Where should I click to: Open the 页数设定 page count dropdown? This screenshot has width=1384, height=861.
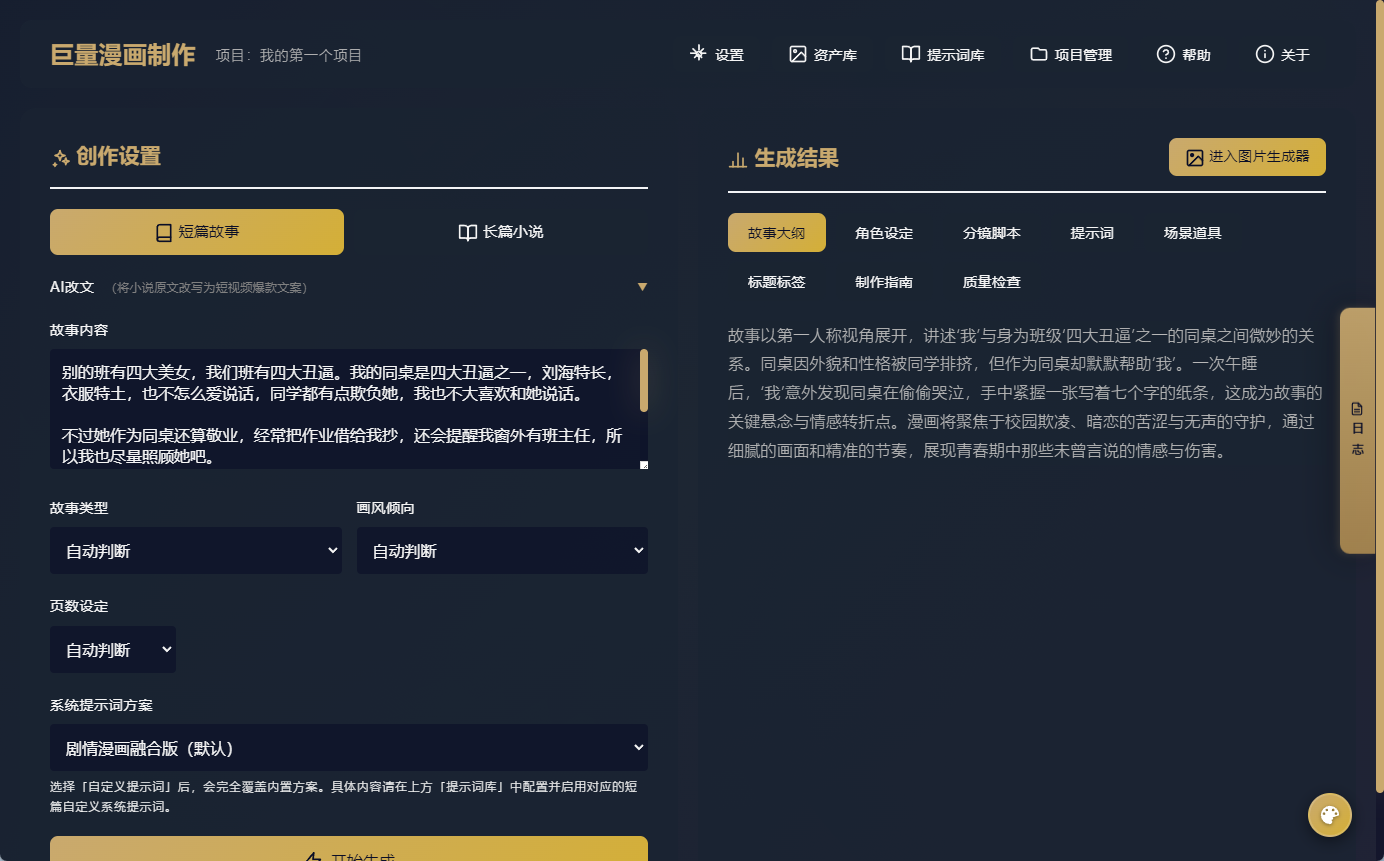(x=112, y=649)
